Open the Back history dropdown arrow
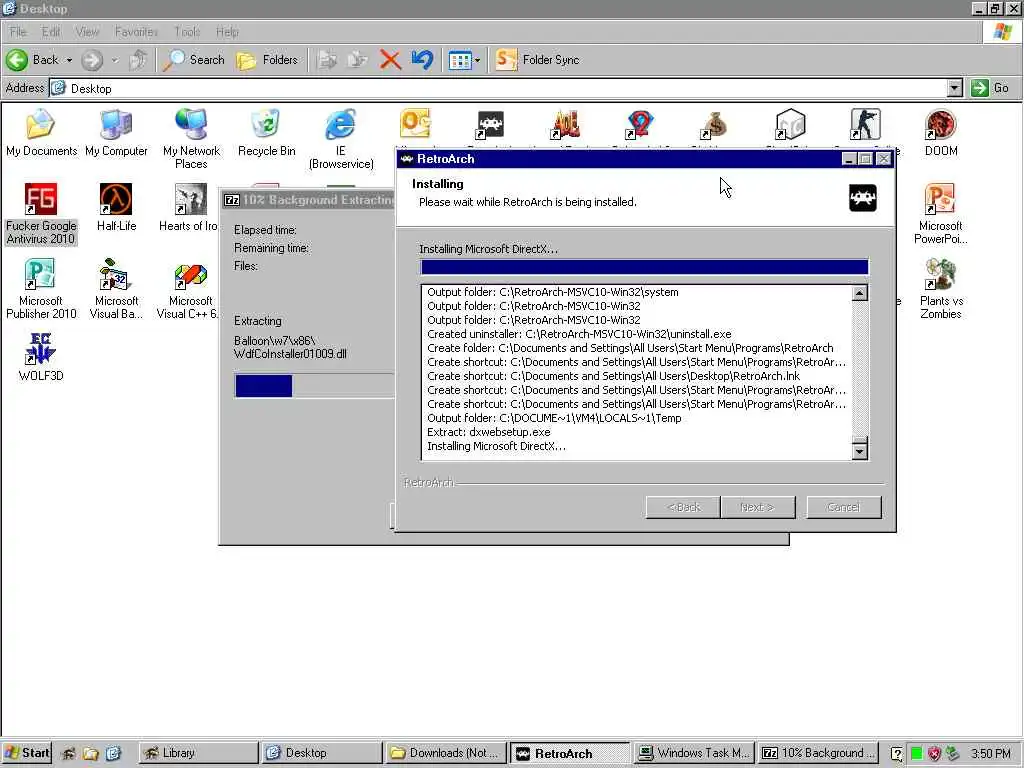The height and width of the screenshot is (768, 1024). coord(69,60)
